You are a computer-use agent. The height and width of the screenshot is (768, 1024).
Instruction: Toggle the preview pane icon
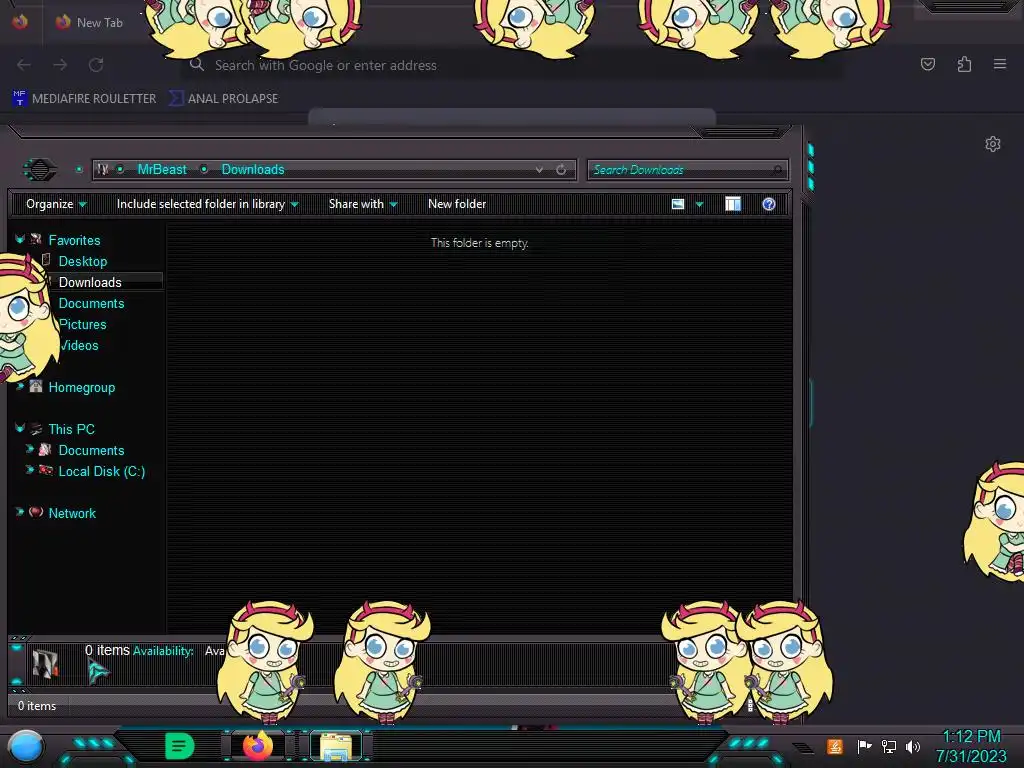pyautogui.click(x=733, y=204)
